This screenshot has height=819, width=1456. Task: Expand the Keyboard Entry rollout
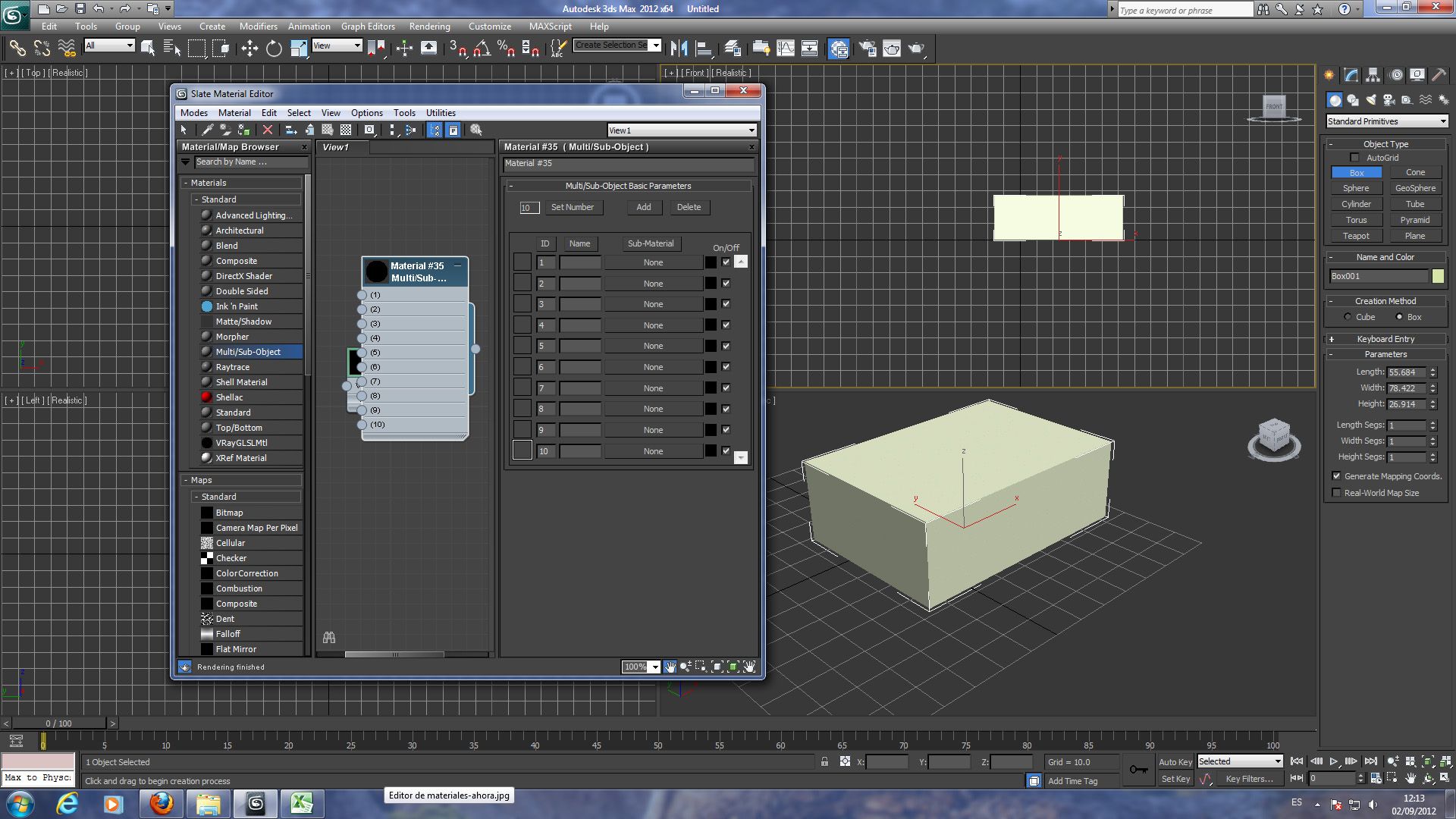click(1385, 339)
